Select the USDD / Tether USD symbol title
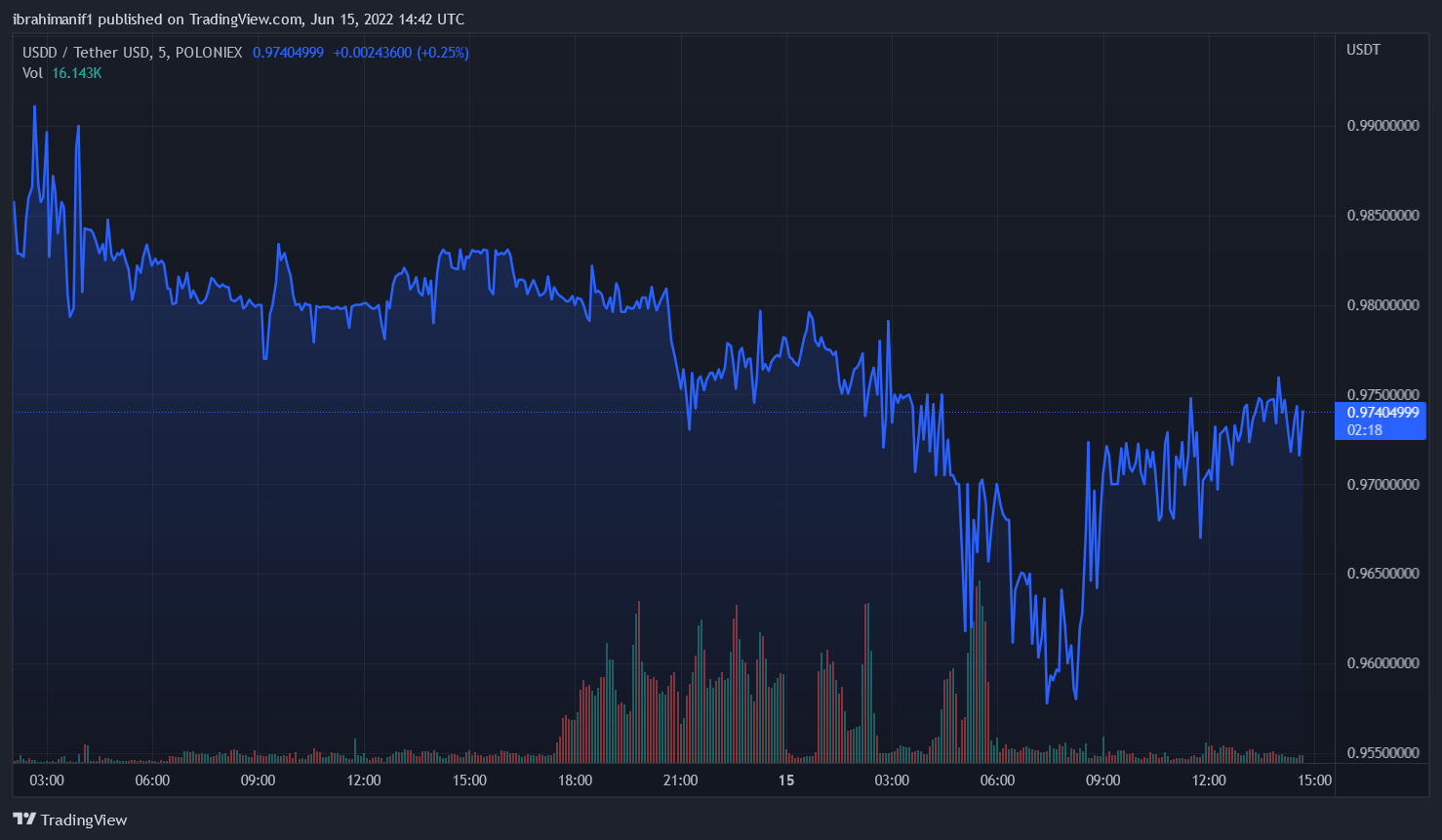Image resolution: width=1442 pixels, height=840 pixels. tap(132, 53)
